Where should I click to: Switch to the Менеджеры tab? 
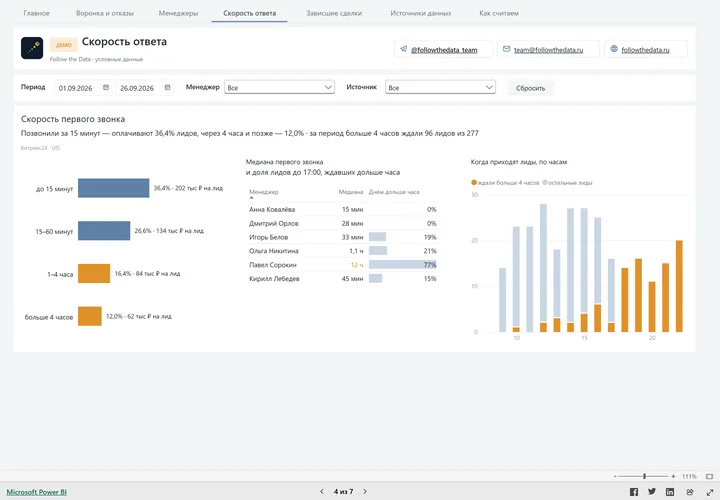click(178, 13)
